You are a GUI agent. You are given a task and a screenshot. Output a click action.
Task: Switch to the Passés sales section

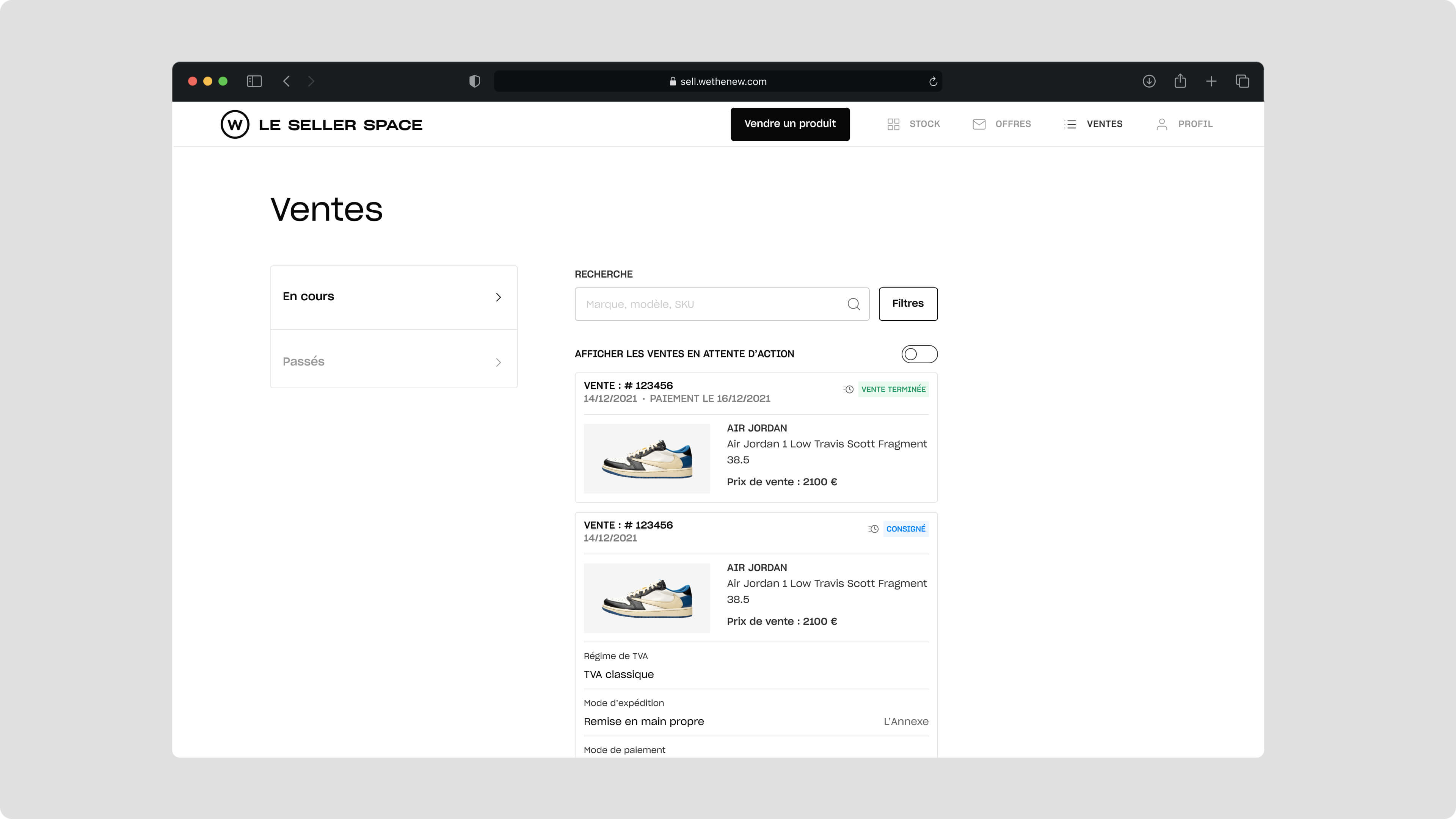pyautogui.click(x=394, y=359)
